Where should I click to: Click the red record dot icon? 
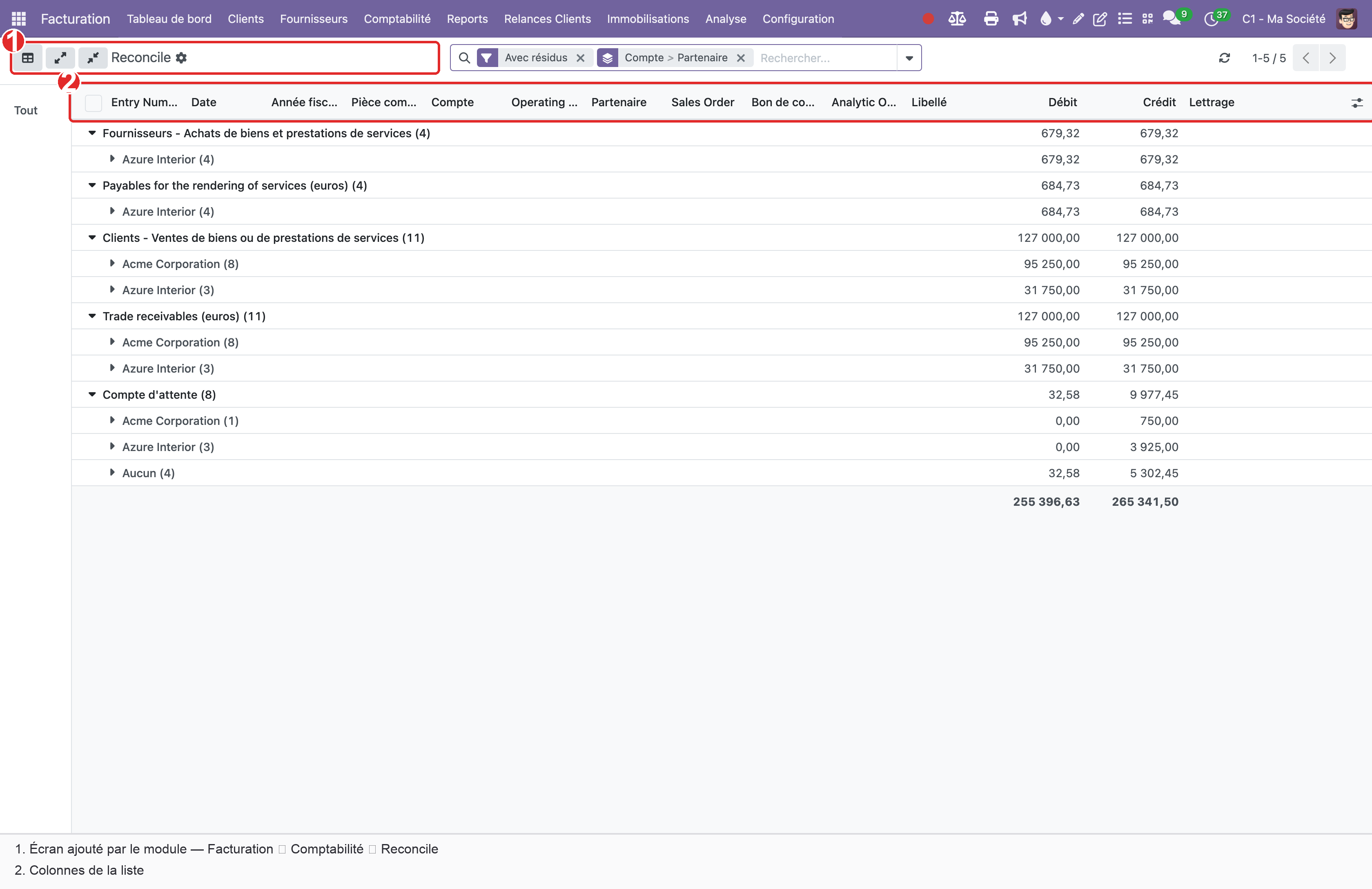[928, 18]
